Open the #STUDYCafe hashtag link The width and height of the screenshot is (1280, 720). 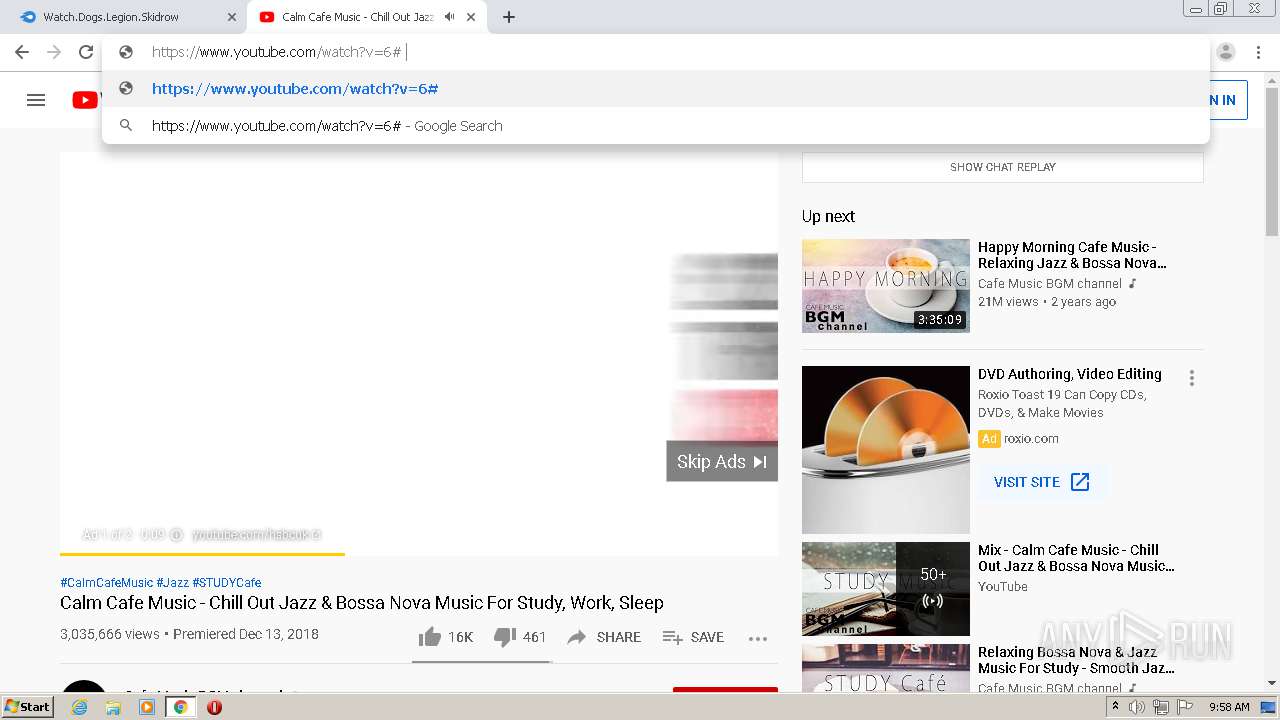[227, 582]
